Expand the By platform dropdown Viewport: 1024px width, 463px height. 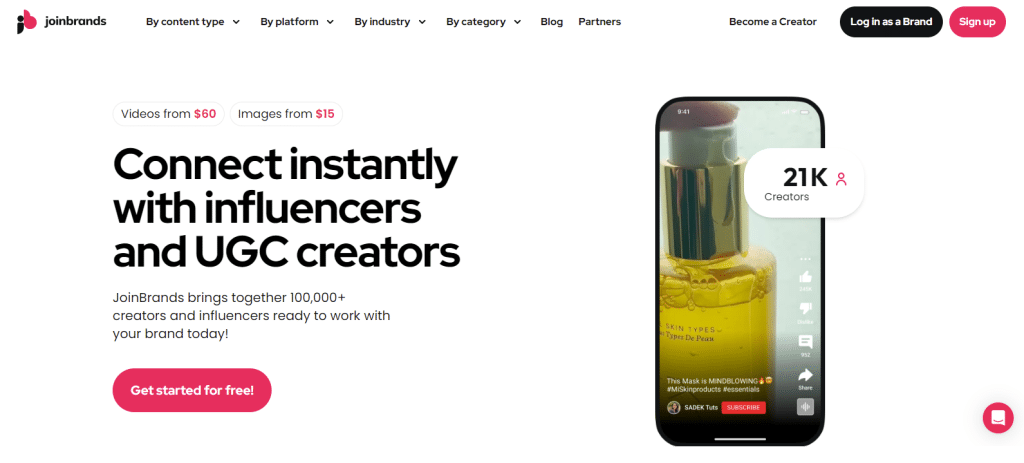pyautogui.click(x=297, y=22)
